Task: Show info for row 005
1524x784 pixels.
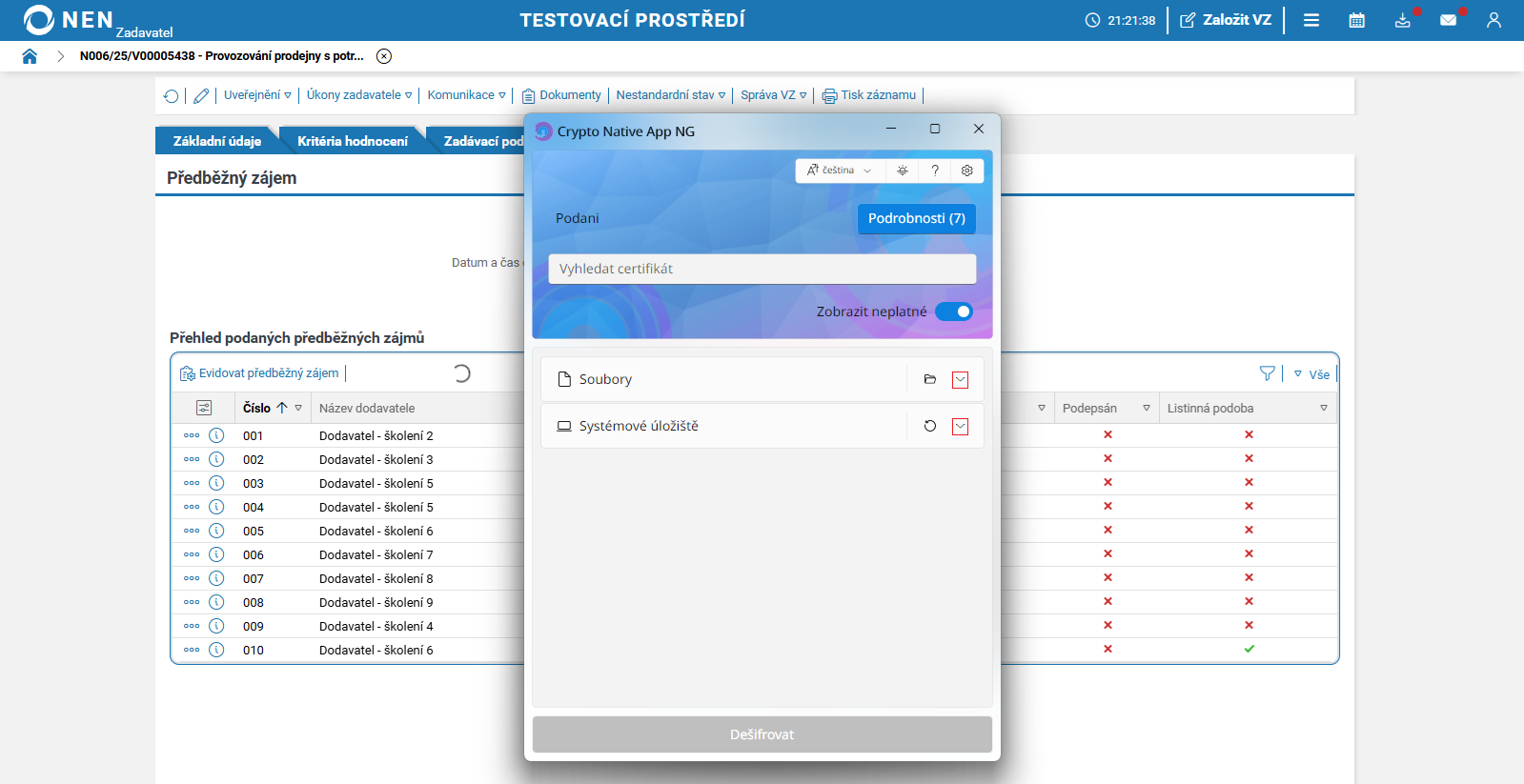Action: [216, 531]
